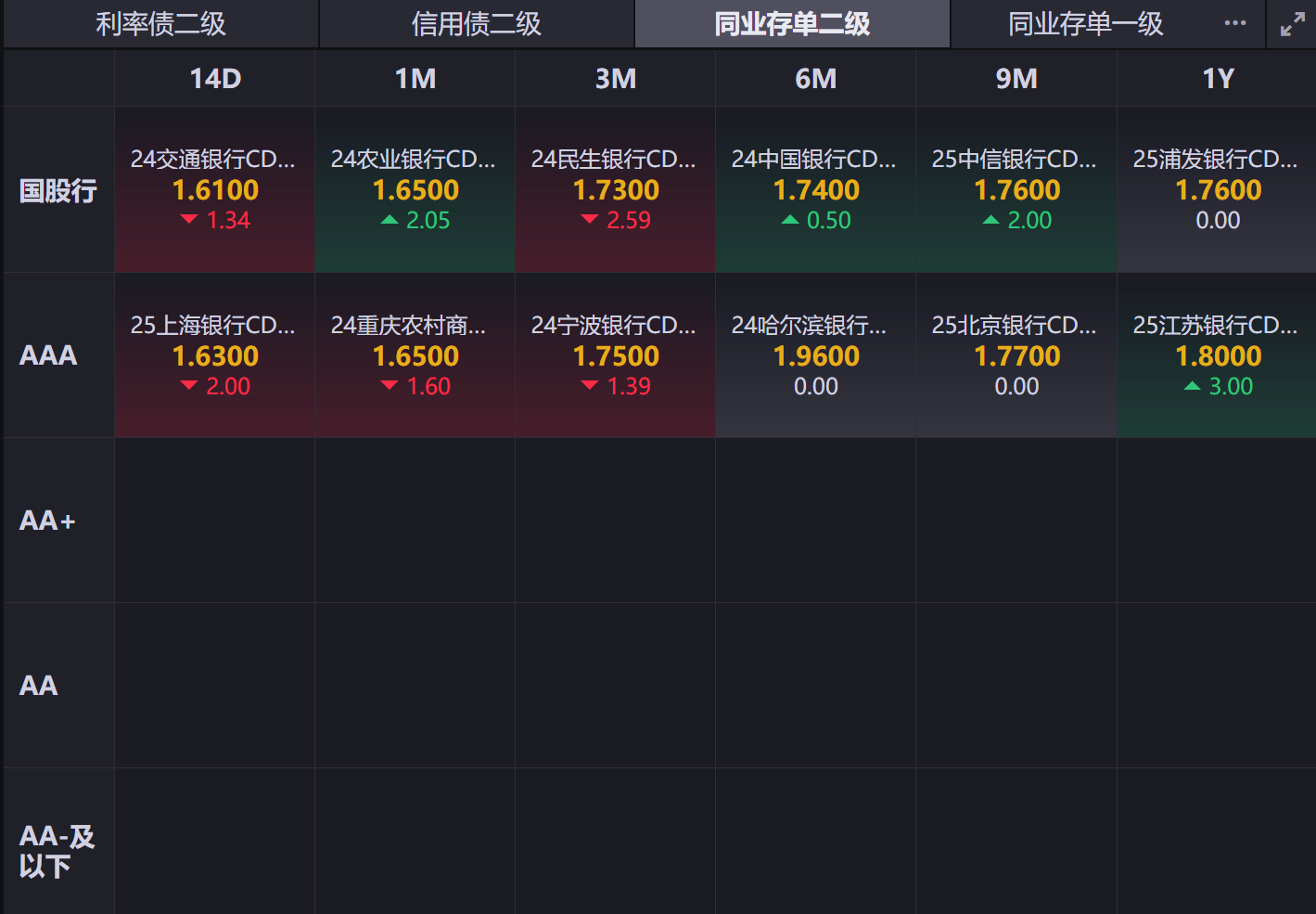Image resolution: width=1316 pixels, height=914 pixels.
Task: Click the 6M column header
Action: (x=816, y=79)
